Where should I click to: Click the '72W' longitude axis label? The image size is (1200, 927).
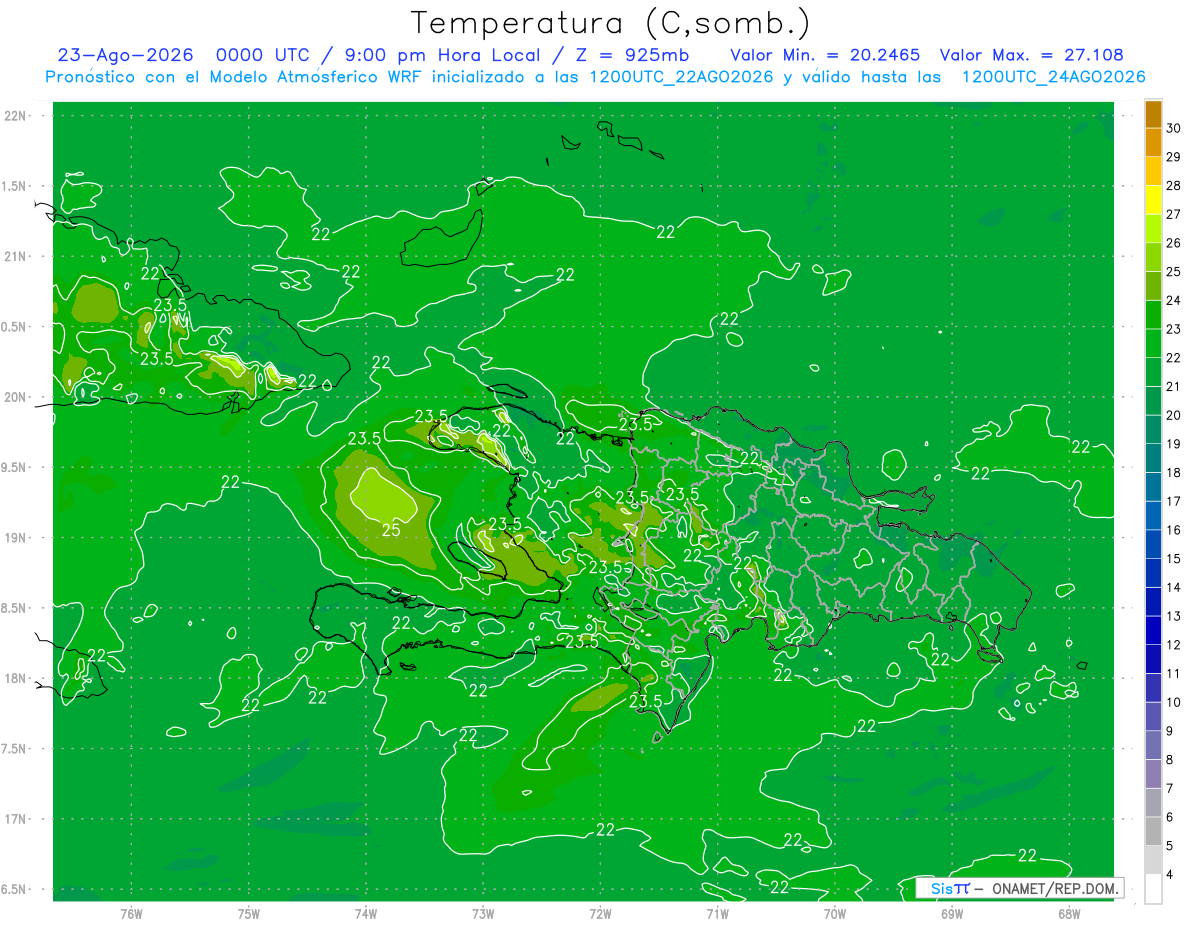point(600,914)
